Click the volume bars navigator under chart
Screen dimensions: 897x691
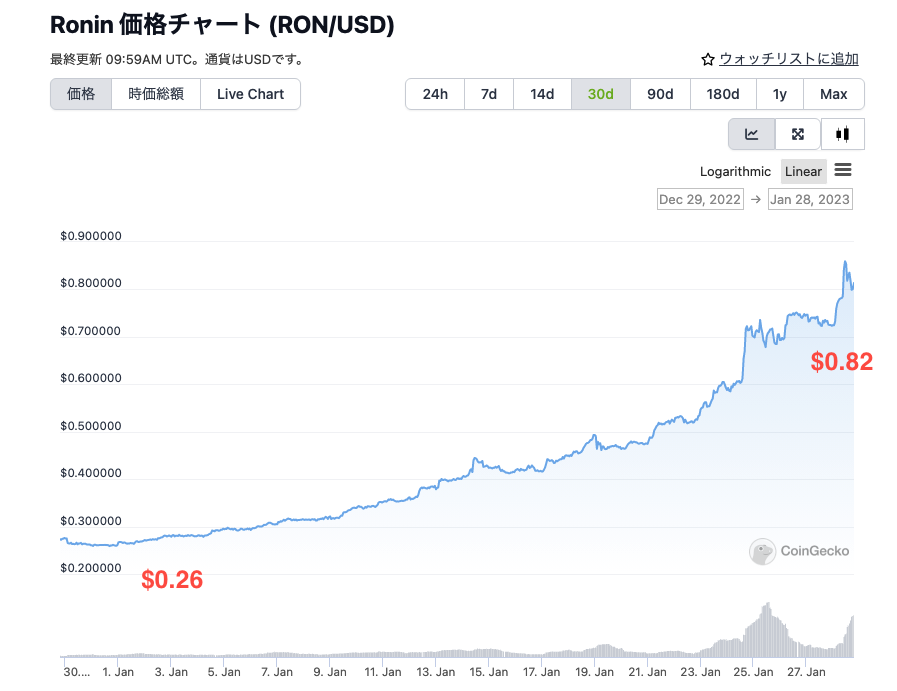457,630
